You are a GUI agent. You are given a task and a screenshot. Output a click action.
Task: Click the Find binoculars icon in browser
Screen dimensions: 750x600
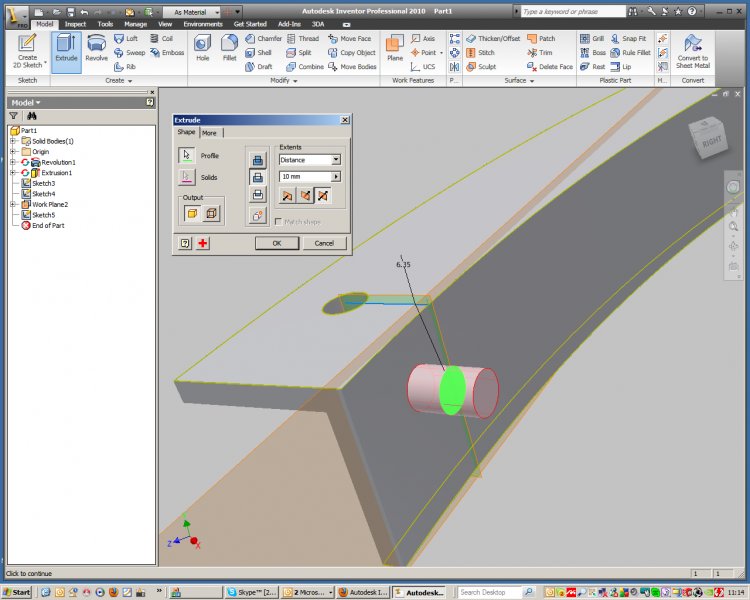point(32,116)
